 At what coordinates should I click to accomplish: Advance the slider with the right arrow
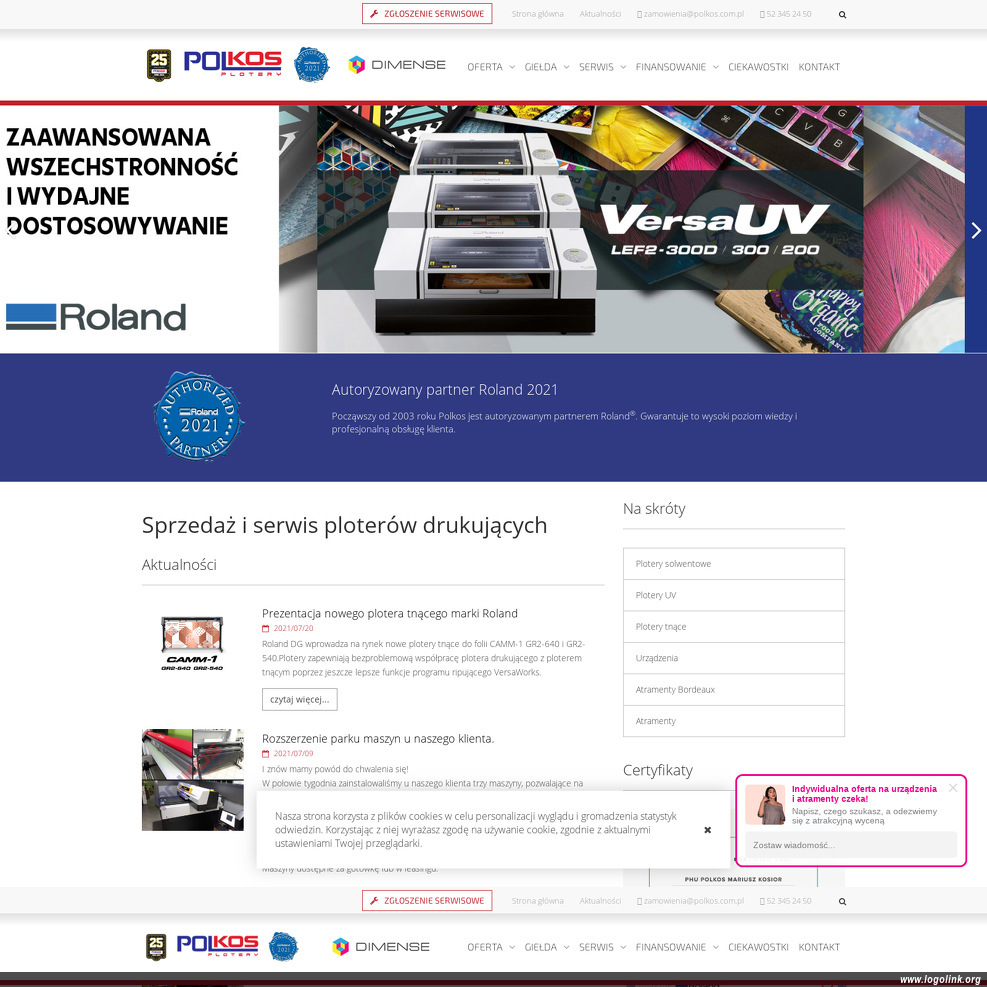pos(976,230)
